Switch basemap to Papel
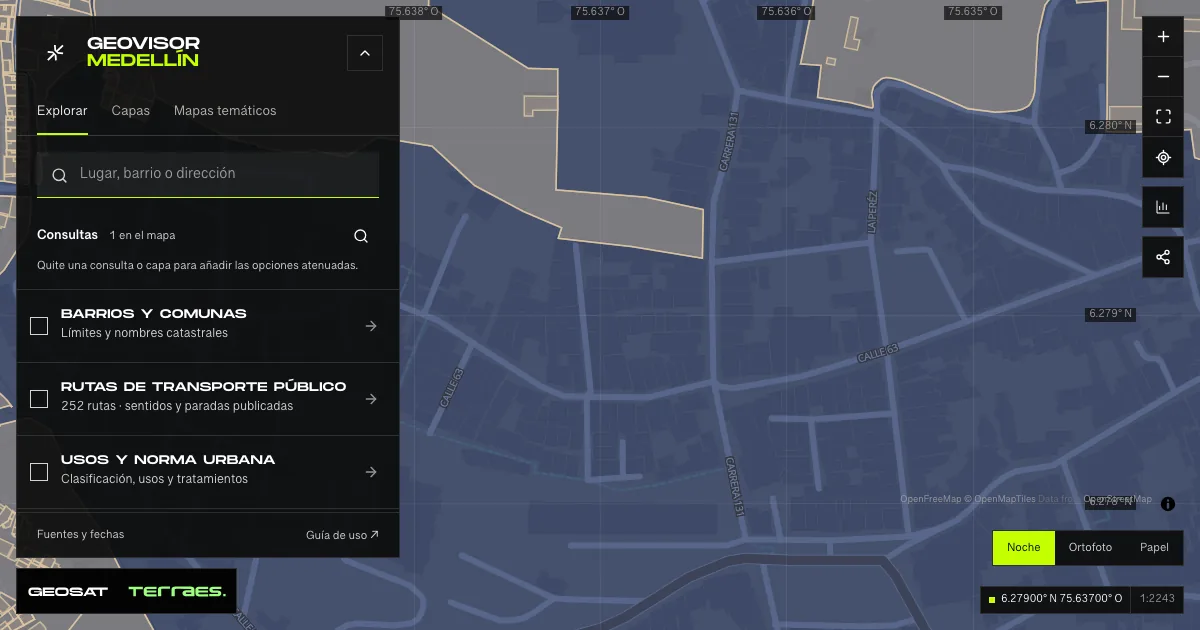 coord(1154,548)
